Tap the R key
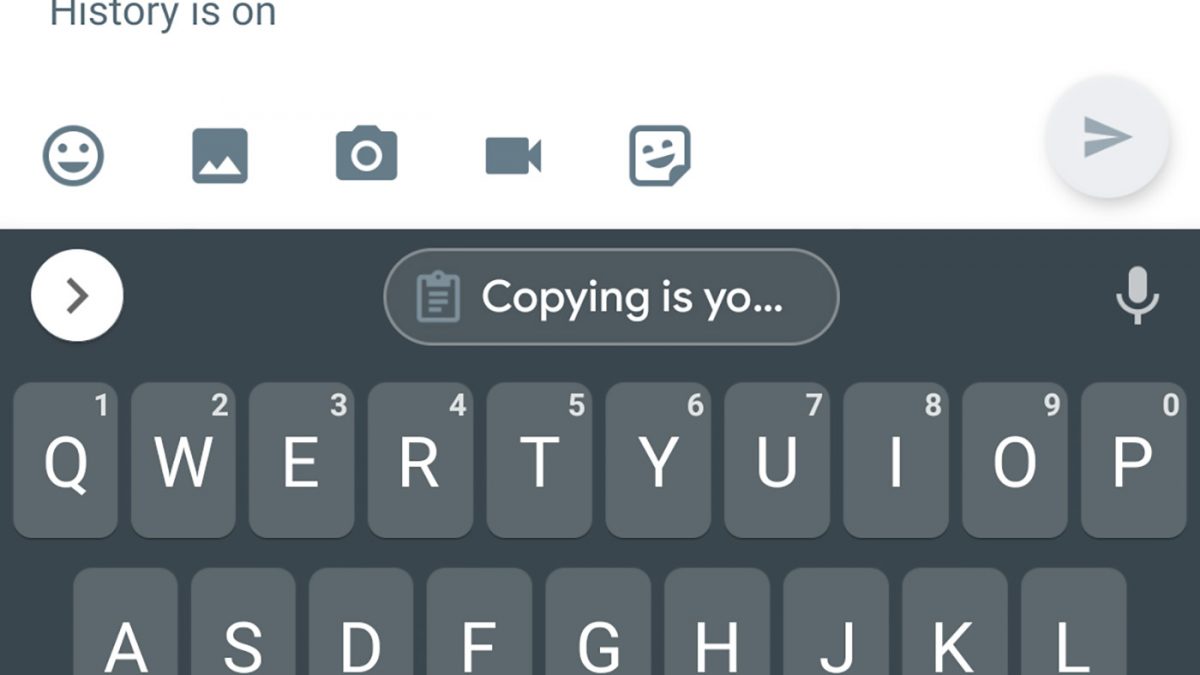Image resolution: width=1200 pixels, height=675 pixels. point(421,460)
